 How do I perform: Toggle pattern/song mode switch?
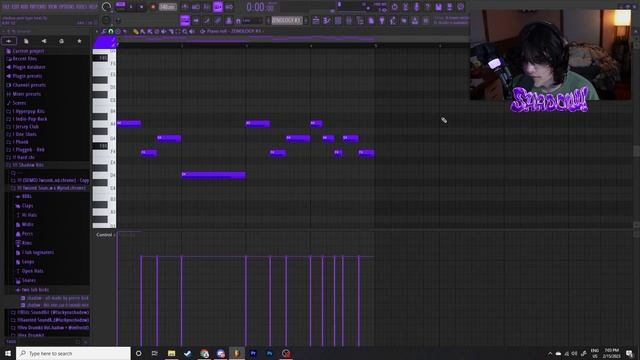coord(121,5)
